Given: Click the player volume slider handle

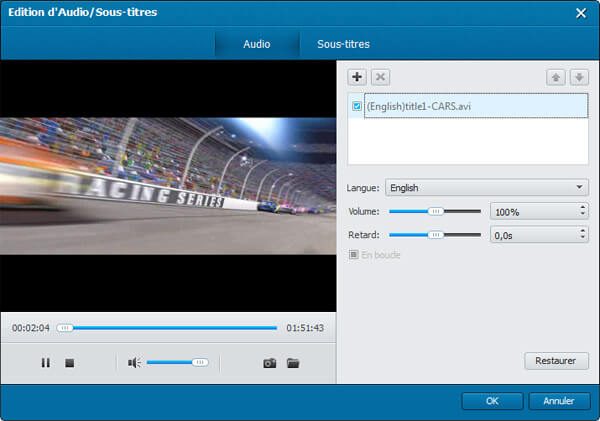Looking at the screenshot, I should [200, 362].
